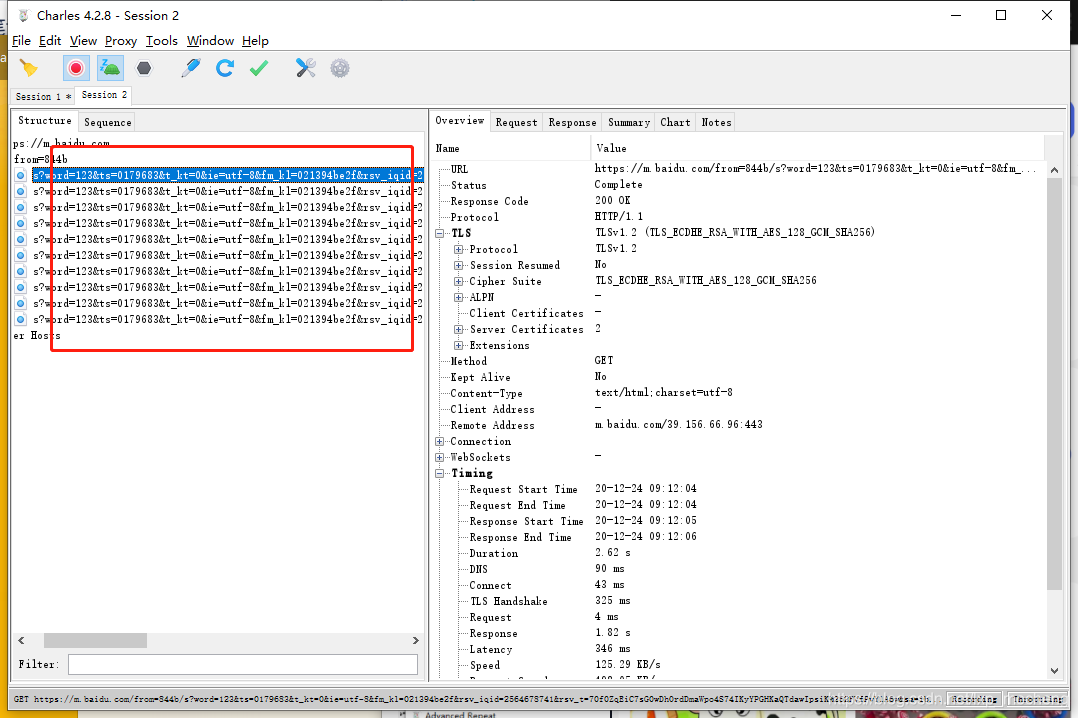
Task: Select the Content-Type value text/html;charset=utf-8
Action: click(663, 393)
